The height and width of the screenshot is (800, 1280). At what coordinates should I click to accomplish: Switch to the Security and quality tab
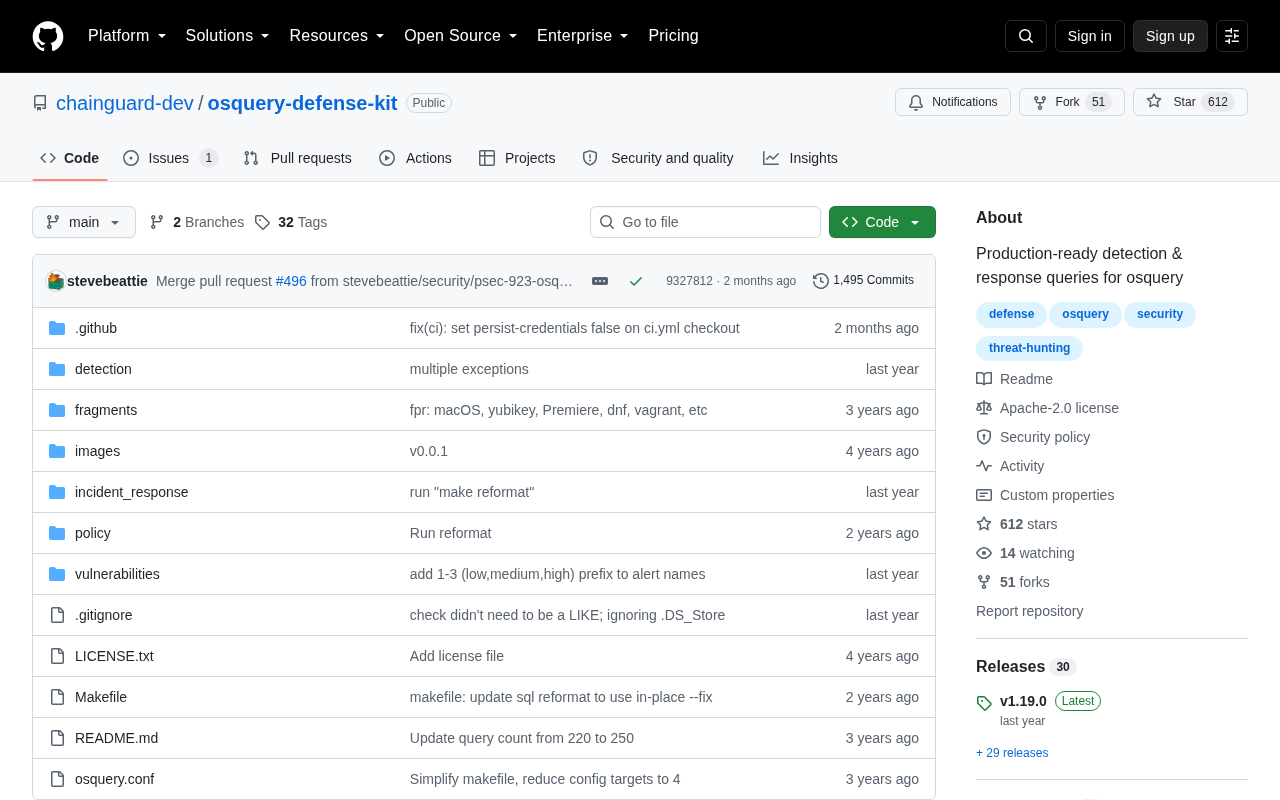[x=658, y=158]
